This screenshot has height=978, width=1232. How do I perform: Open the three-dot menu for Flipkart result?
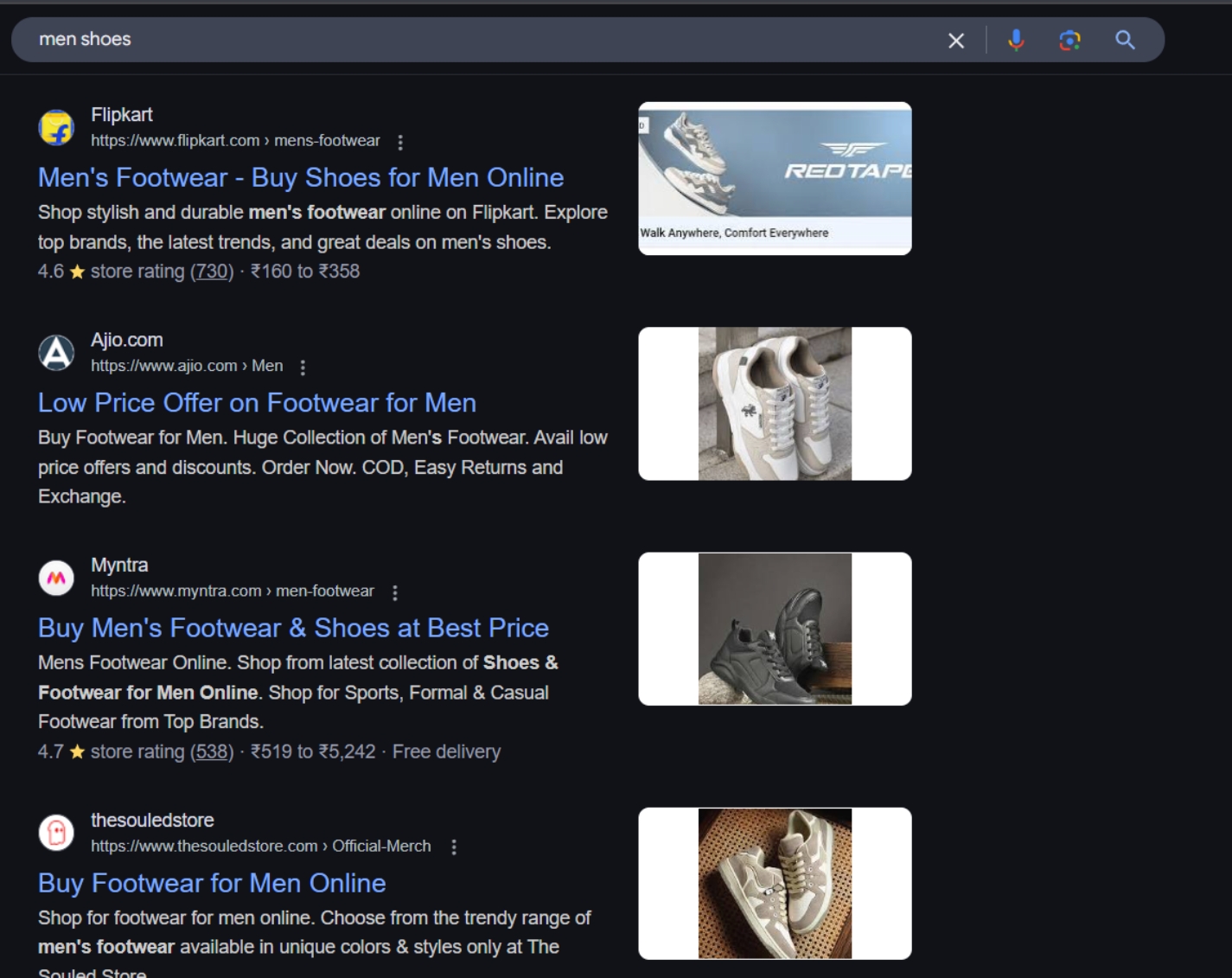click(x=400, y=142)
